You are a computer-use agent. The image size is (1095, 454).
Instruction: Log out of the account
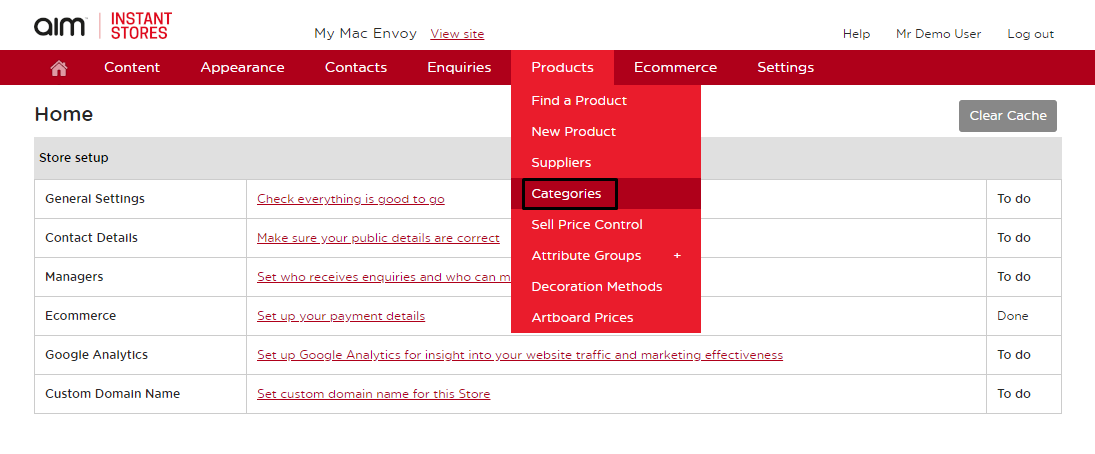pos(1030,34)
